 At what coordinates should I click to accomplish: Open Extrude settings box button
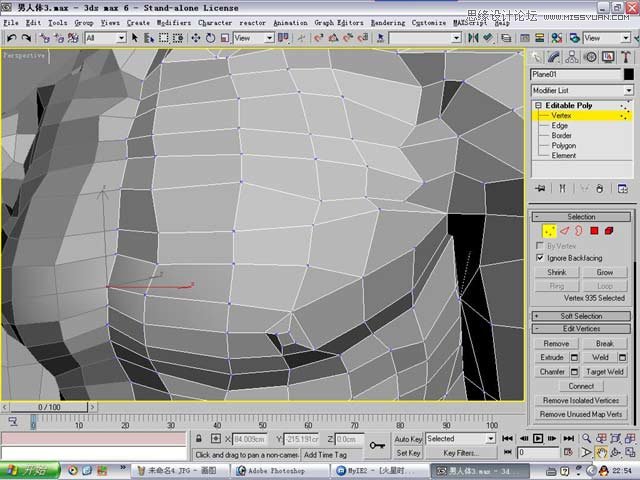point(574,358)
